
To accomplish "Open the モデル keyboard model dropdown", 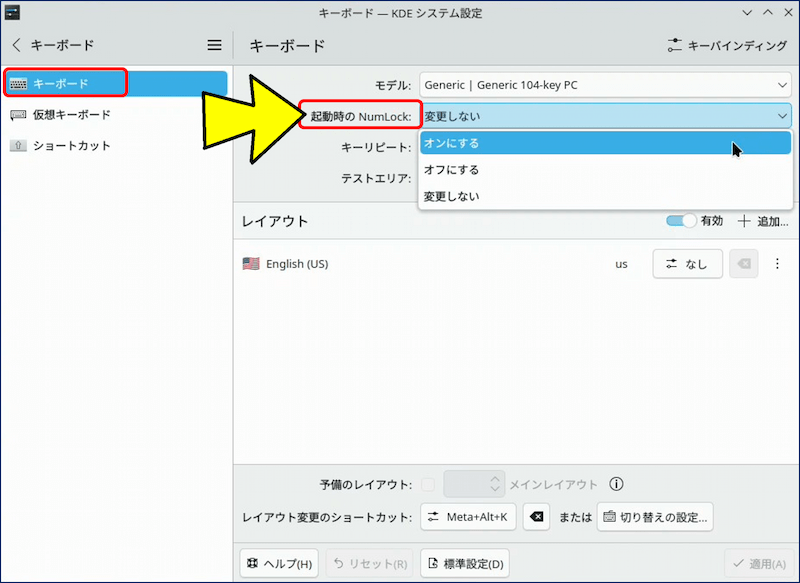I will [605, 85].
